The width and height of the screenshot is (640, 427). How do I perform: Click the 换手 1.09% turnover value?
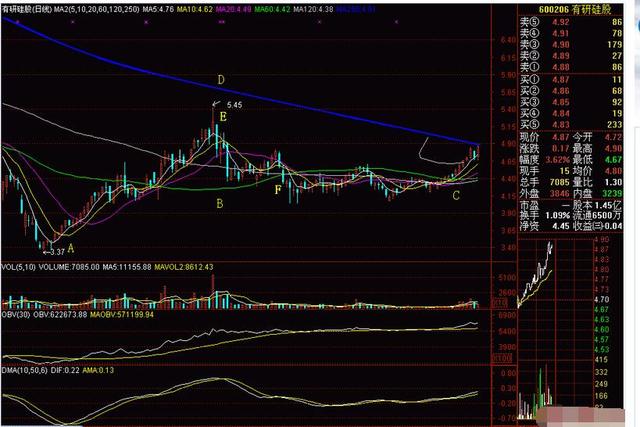pyautogui.click(x=544, y=215)
